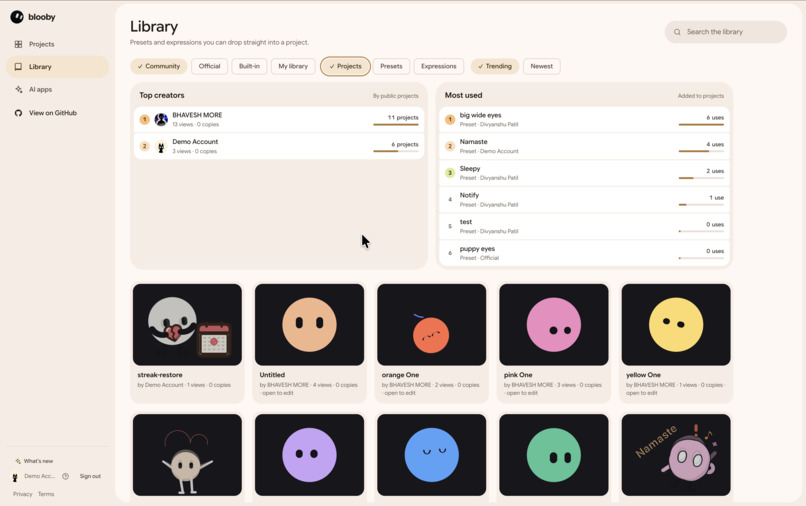806x506 pixels.
Task: Click the What's new sparkle icon
Action: pos(18,461)
